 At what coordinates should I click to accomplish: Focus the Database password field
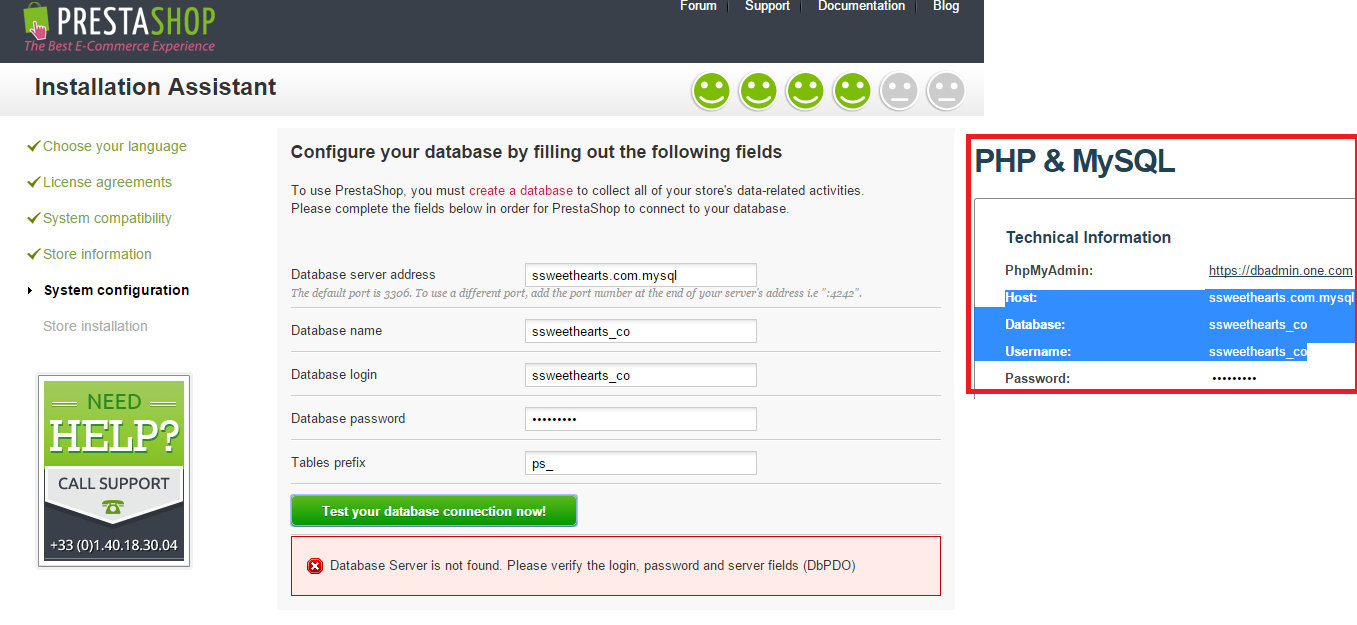point(641,419)
